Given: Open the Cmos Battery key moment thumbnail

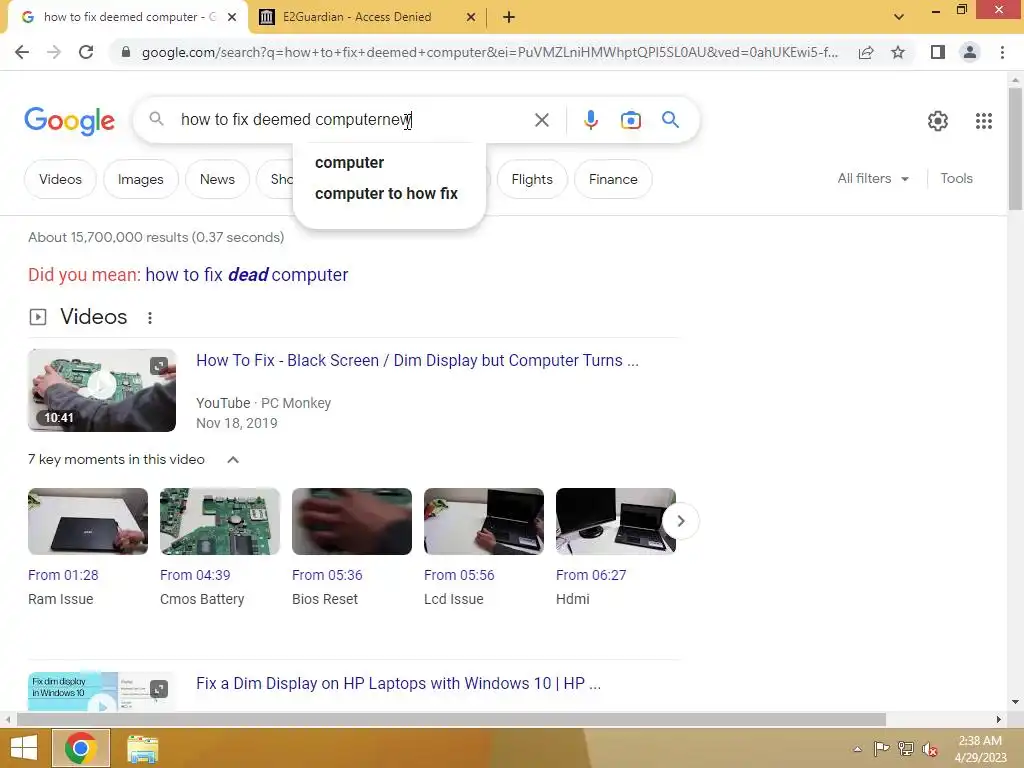Looking at the screenshot, I should [x=220, y=521].
